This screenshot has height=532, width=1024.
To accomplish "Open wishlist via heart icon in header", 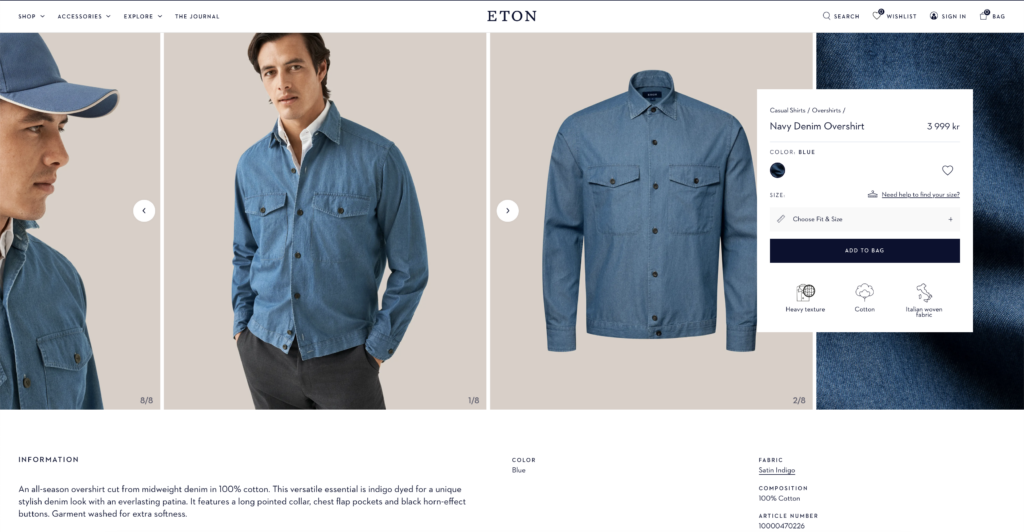I will point(877,15).
